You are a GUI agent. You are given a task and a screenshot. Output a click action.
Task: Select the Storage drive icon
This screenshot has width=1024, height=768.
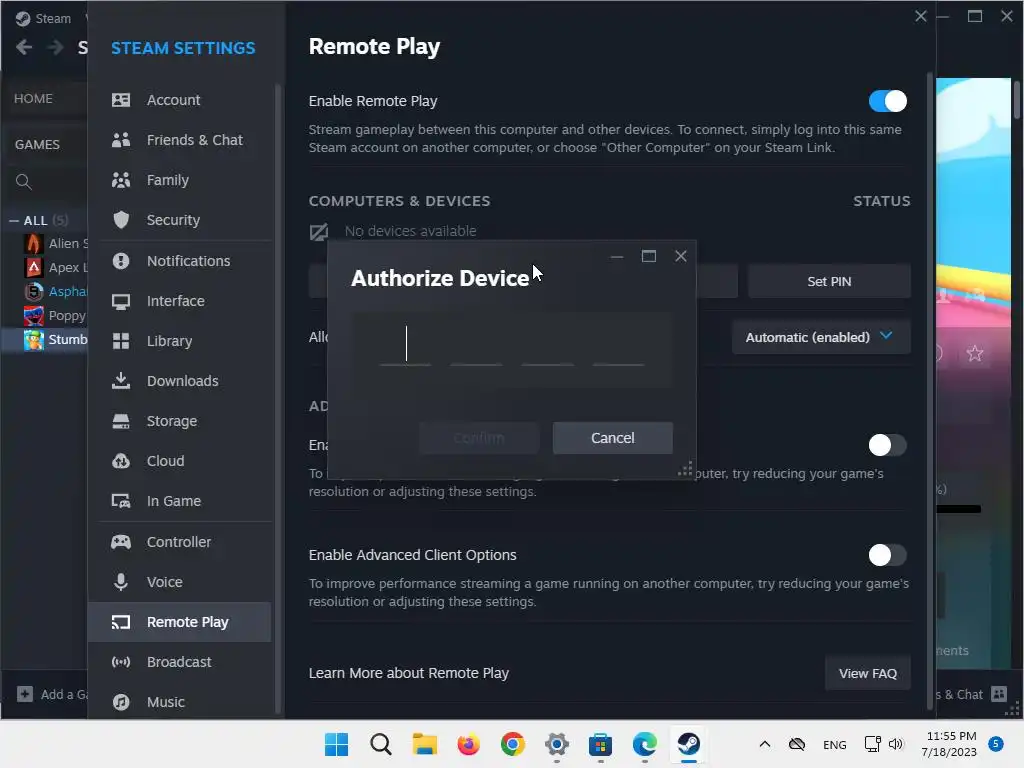pos(121,421)
